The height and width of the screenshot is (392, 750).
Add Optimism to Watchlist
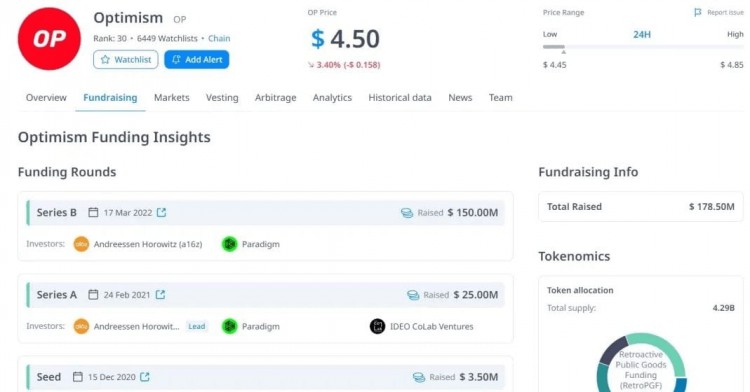(x=126, y=60)
